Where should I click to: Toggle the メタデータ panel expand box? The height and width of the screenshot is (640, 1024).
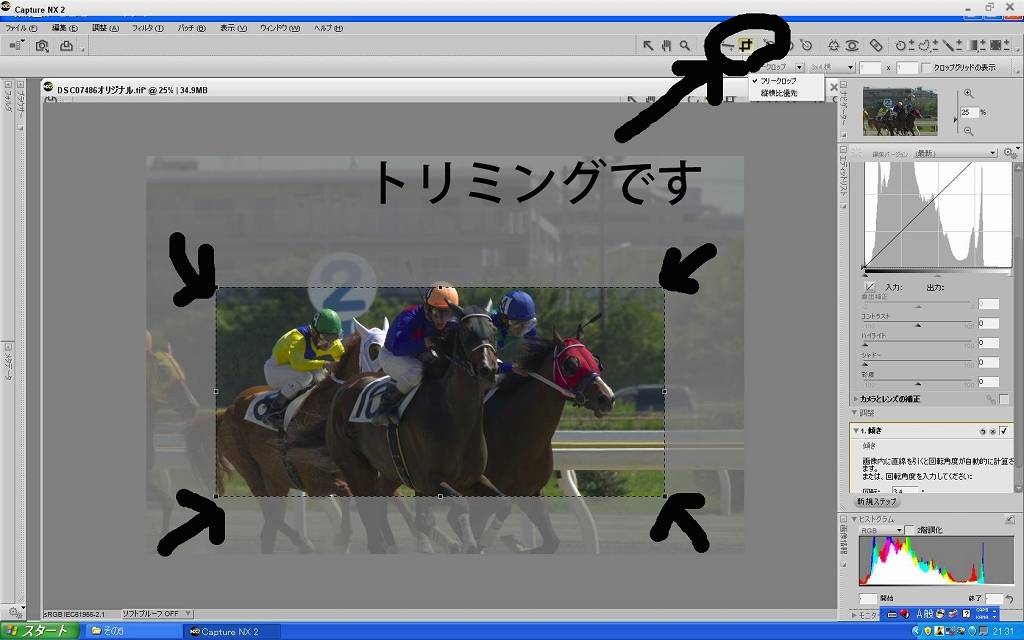[x=8, y=347]
